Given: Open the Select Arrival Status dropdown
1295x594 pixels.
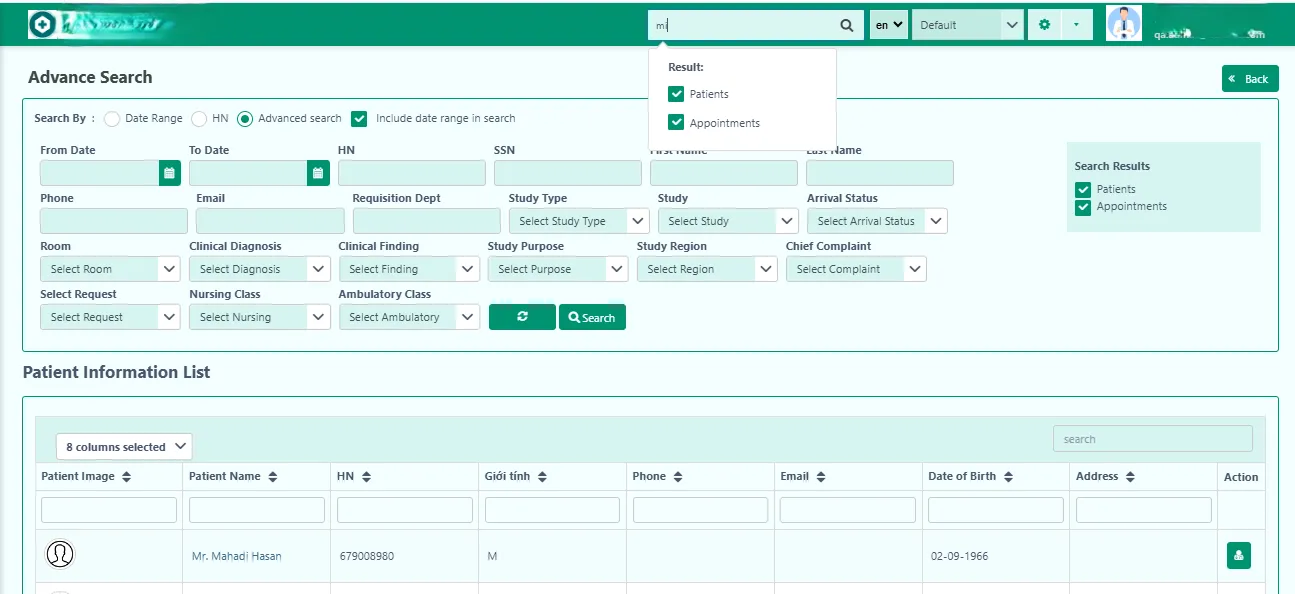Looking at the screenshot, I should pos(877,221).
